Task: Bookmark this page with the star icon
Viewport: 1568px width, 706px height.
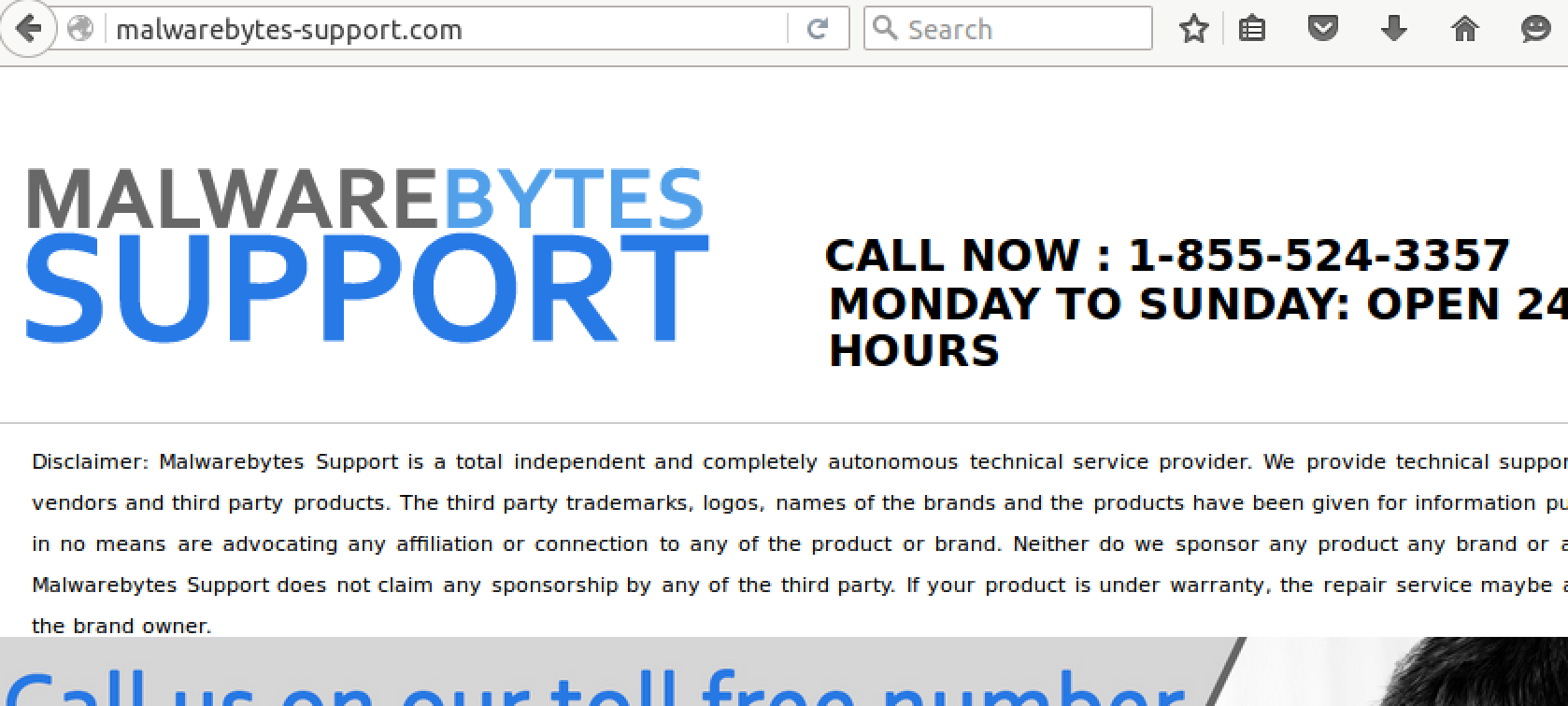Action: click(1193, 29)
